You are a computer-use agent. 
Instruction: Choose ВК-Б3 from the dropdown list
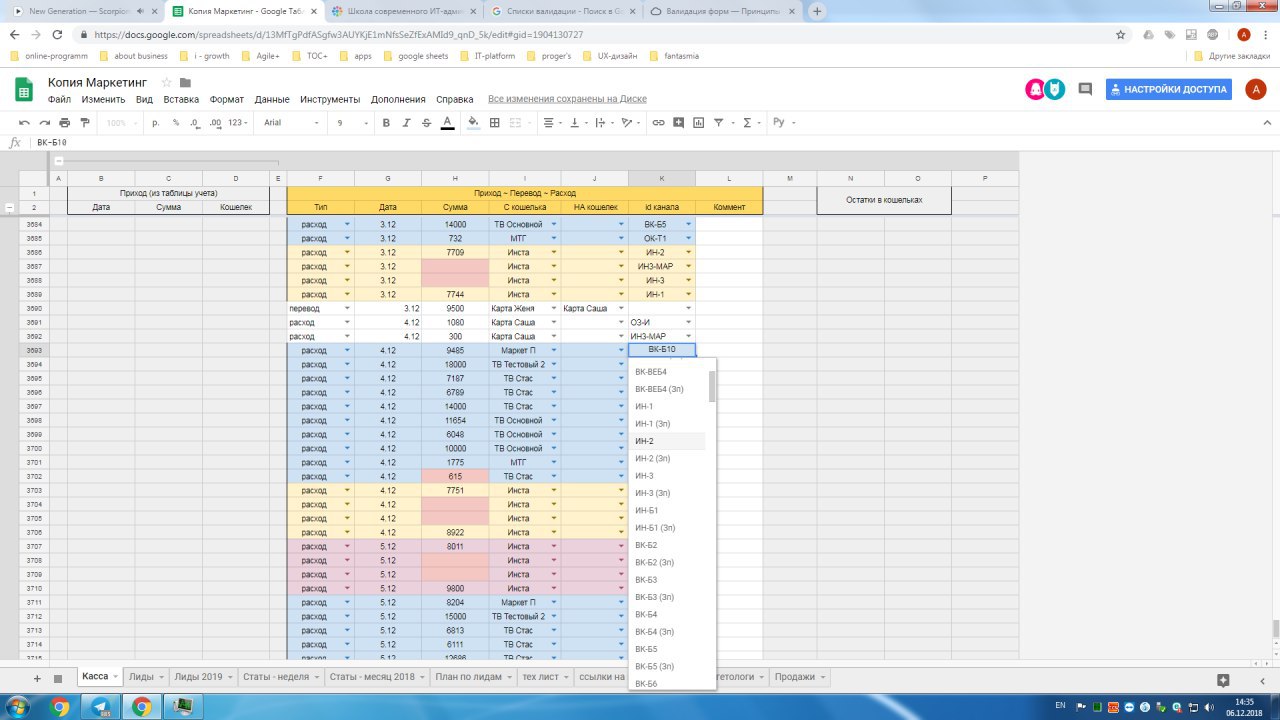click(668, 580)
